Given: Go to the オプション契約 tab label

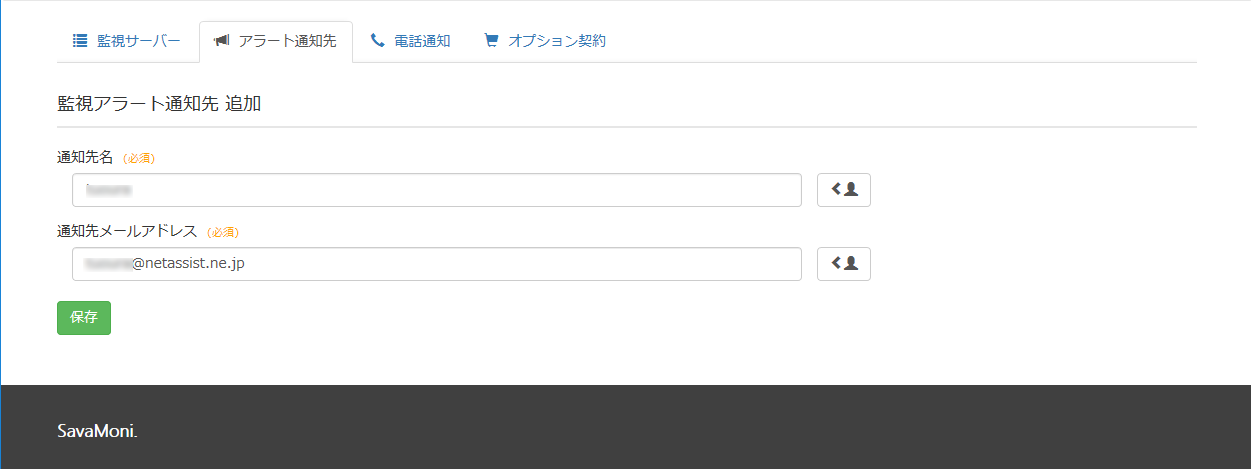Looking at the screenshot, I should point(557,41).
